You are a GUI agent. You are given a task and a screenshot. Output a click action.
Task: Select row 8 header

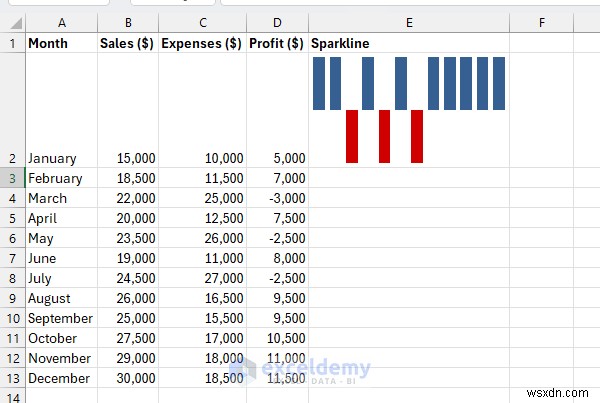tap(13, 278)
